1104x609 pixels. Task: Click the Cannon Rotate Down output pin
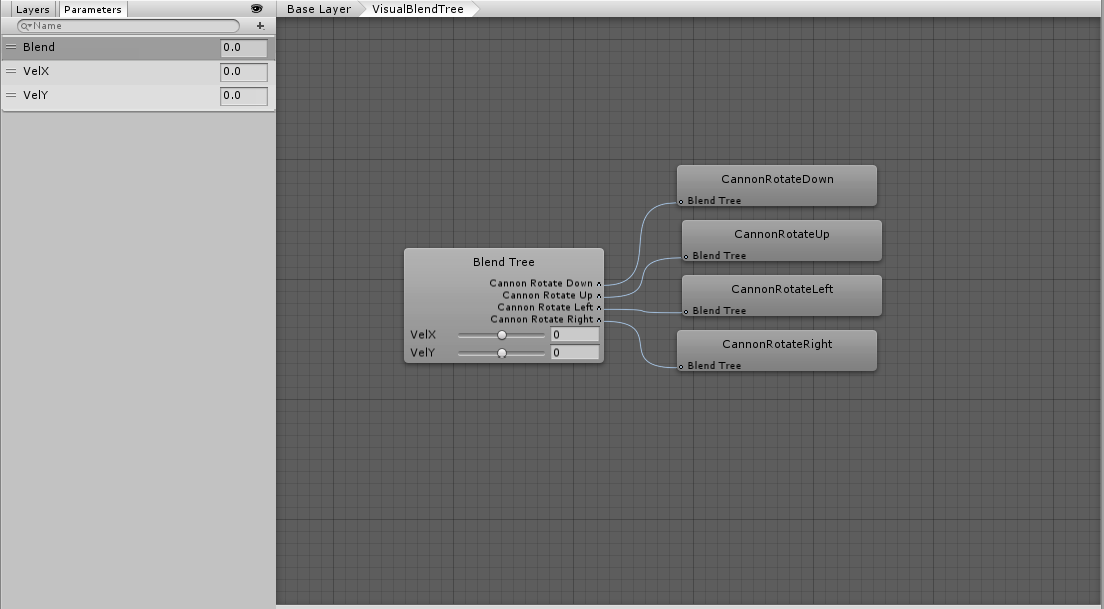[599, 283]
